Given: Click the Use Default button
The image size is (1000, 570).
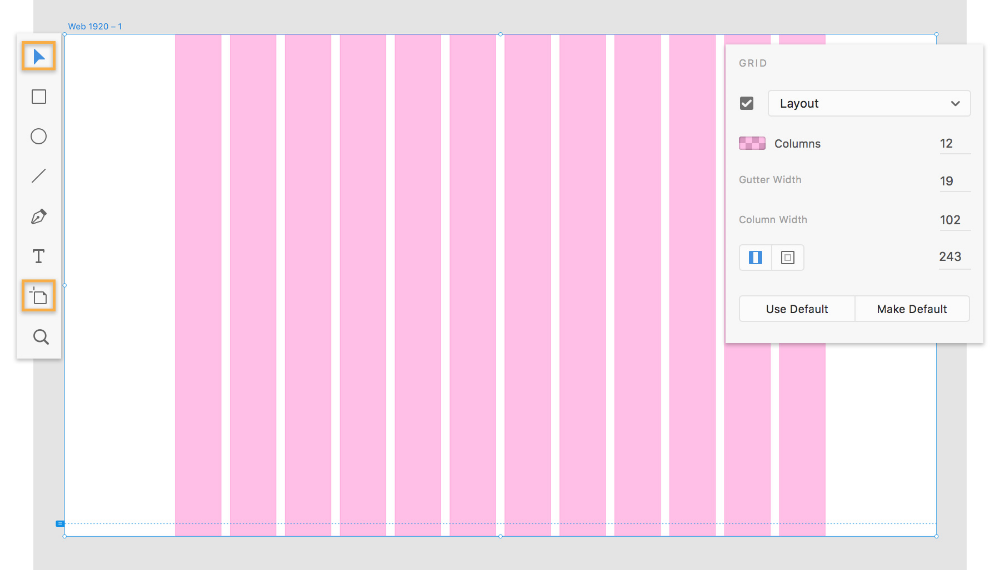Looking at the screenshot, I should pos(797,309).
